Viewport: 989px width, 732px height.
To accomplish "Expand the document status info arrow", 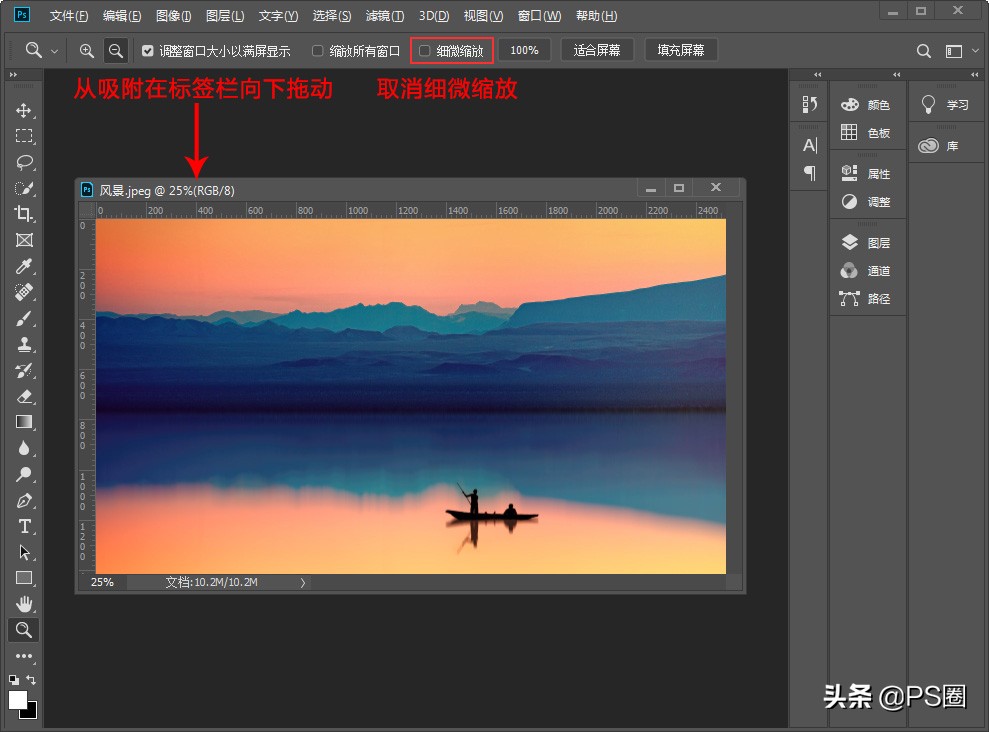I will click(x=303, y=582).
